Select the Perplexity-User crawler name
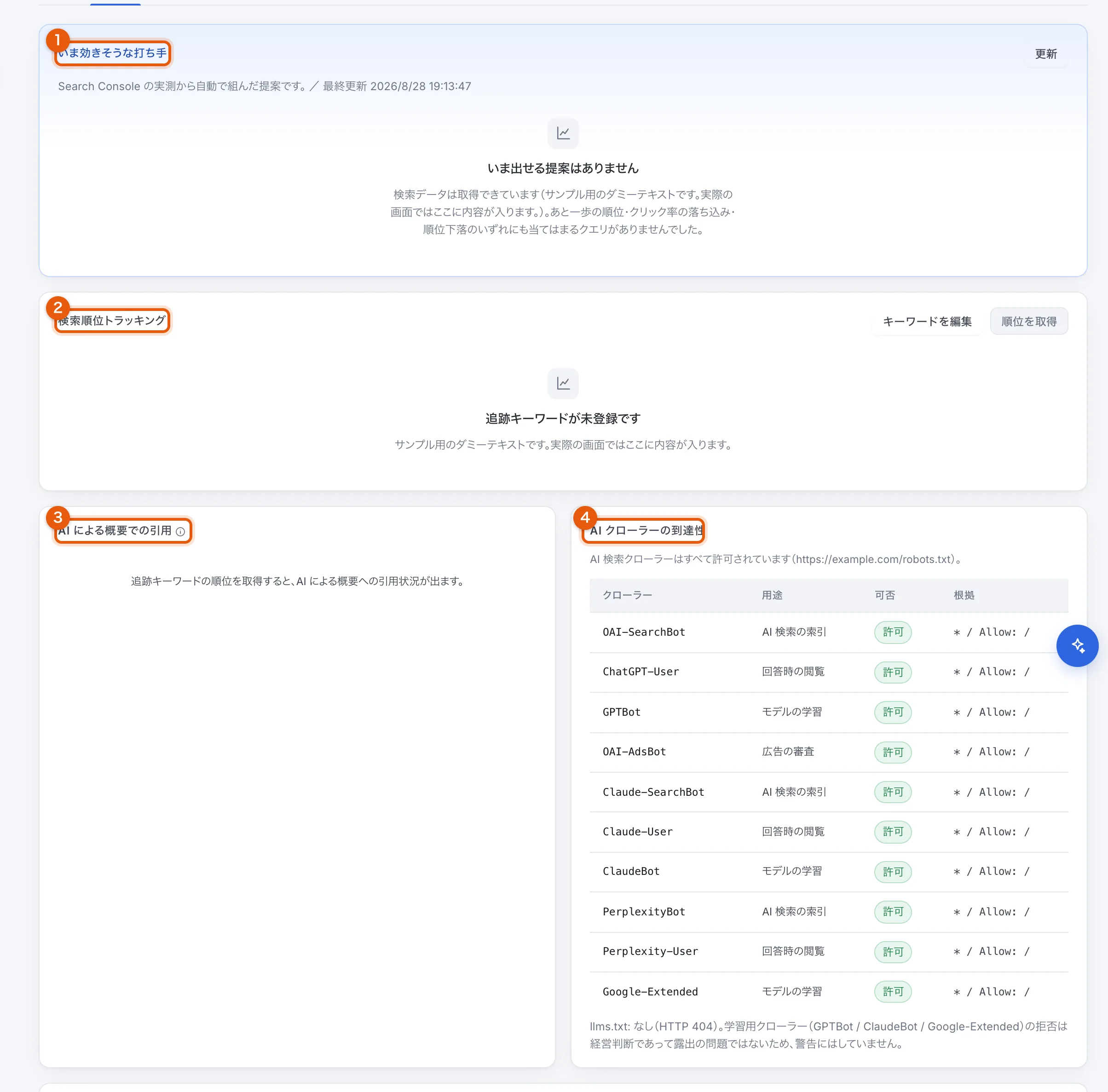Image resolution: width=1108 pixels, height=1092 pixels. coord(650,951)
